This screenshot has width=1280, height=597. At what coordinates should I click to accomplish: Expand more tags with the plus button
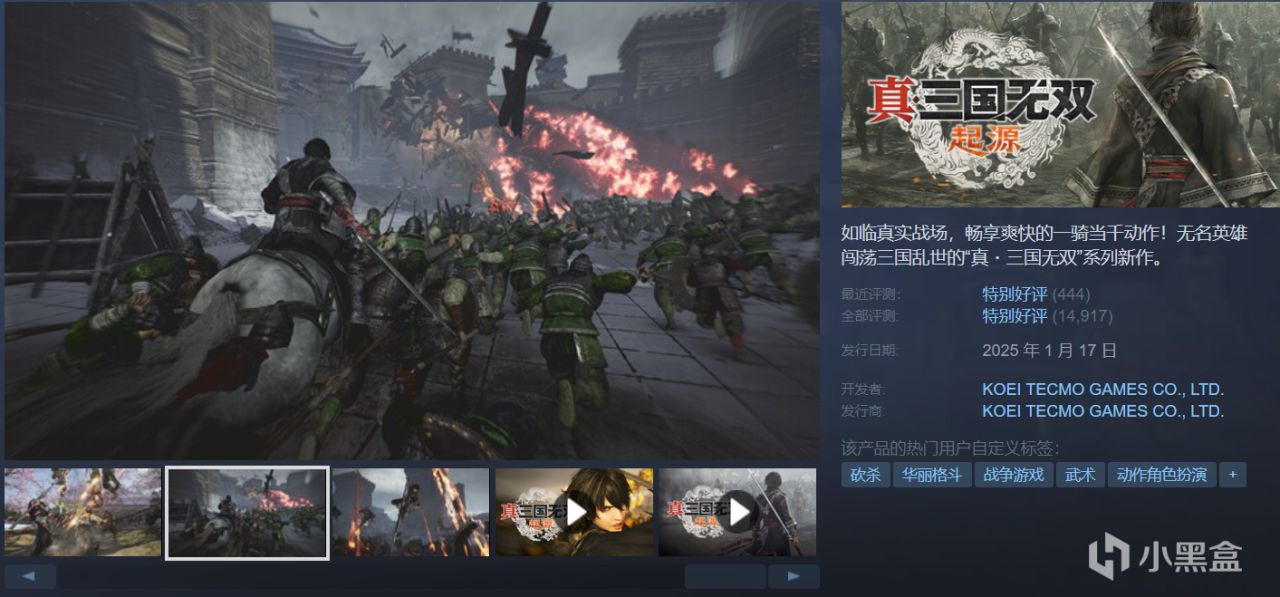pos(1233,475)
